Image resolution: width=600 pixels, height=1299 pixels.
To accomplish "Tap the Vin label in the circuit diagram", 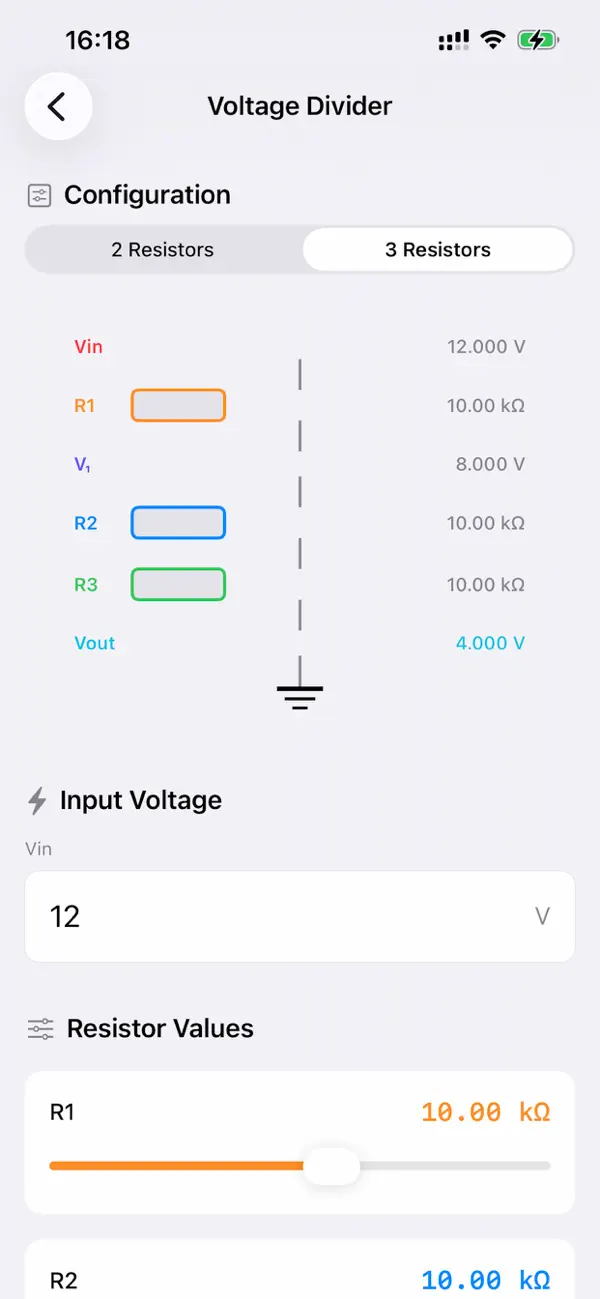I will pos(88,347).
